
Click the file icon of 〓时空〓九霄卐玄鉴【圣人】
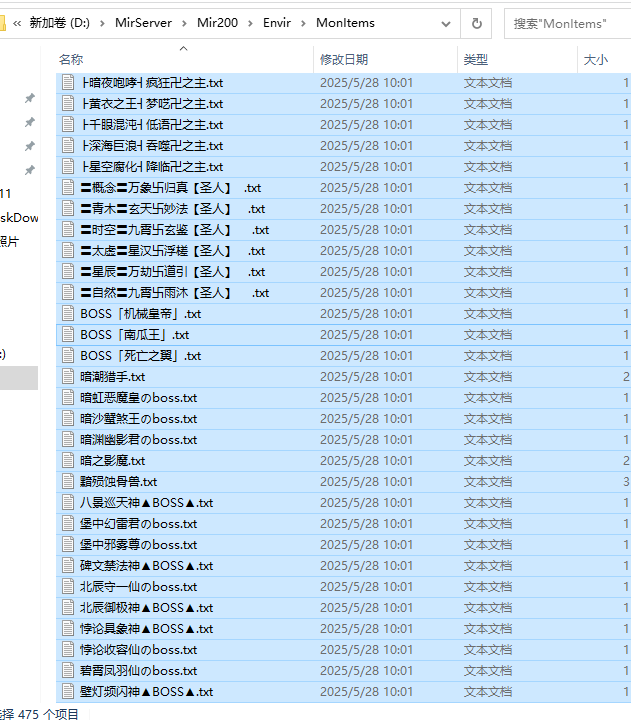68,230
